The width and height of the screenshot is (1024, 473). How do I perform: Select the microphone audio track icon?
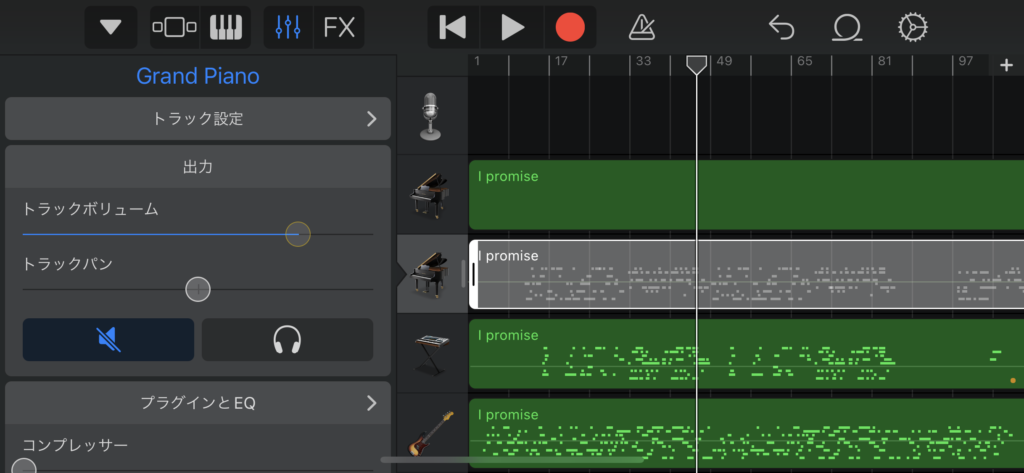point(432,117)
